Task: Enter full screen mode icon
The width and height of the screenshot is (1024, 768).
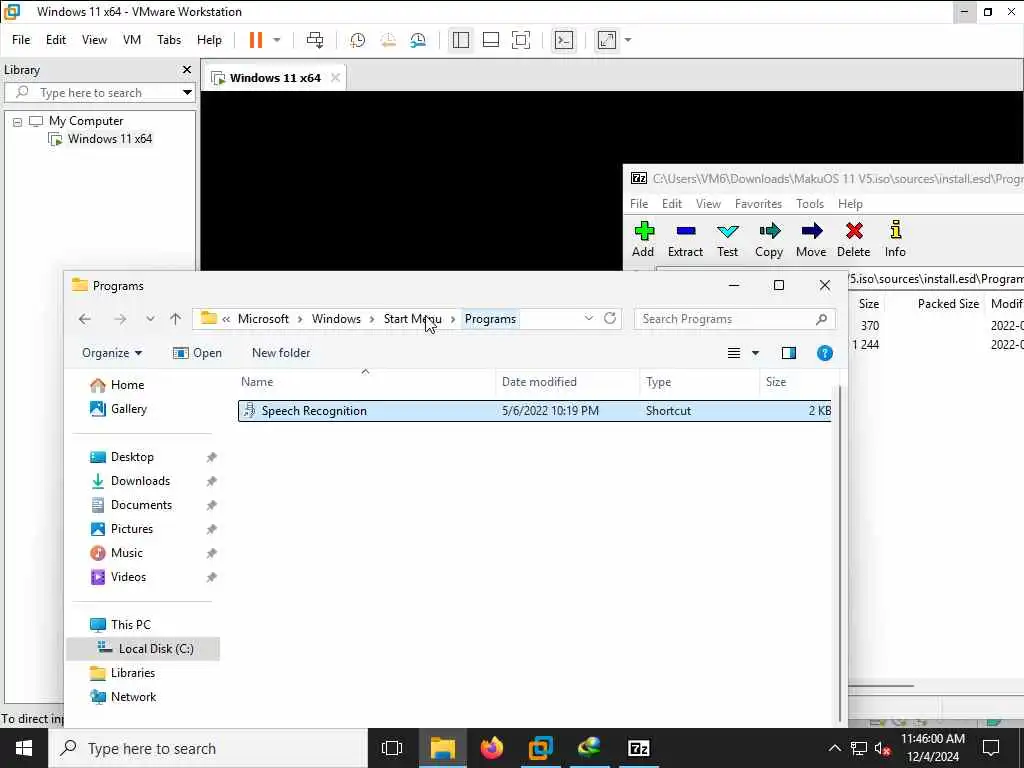Action: click(520, 40)
